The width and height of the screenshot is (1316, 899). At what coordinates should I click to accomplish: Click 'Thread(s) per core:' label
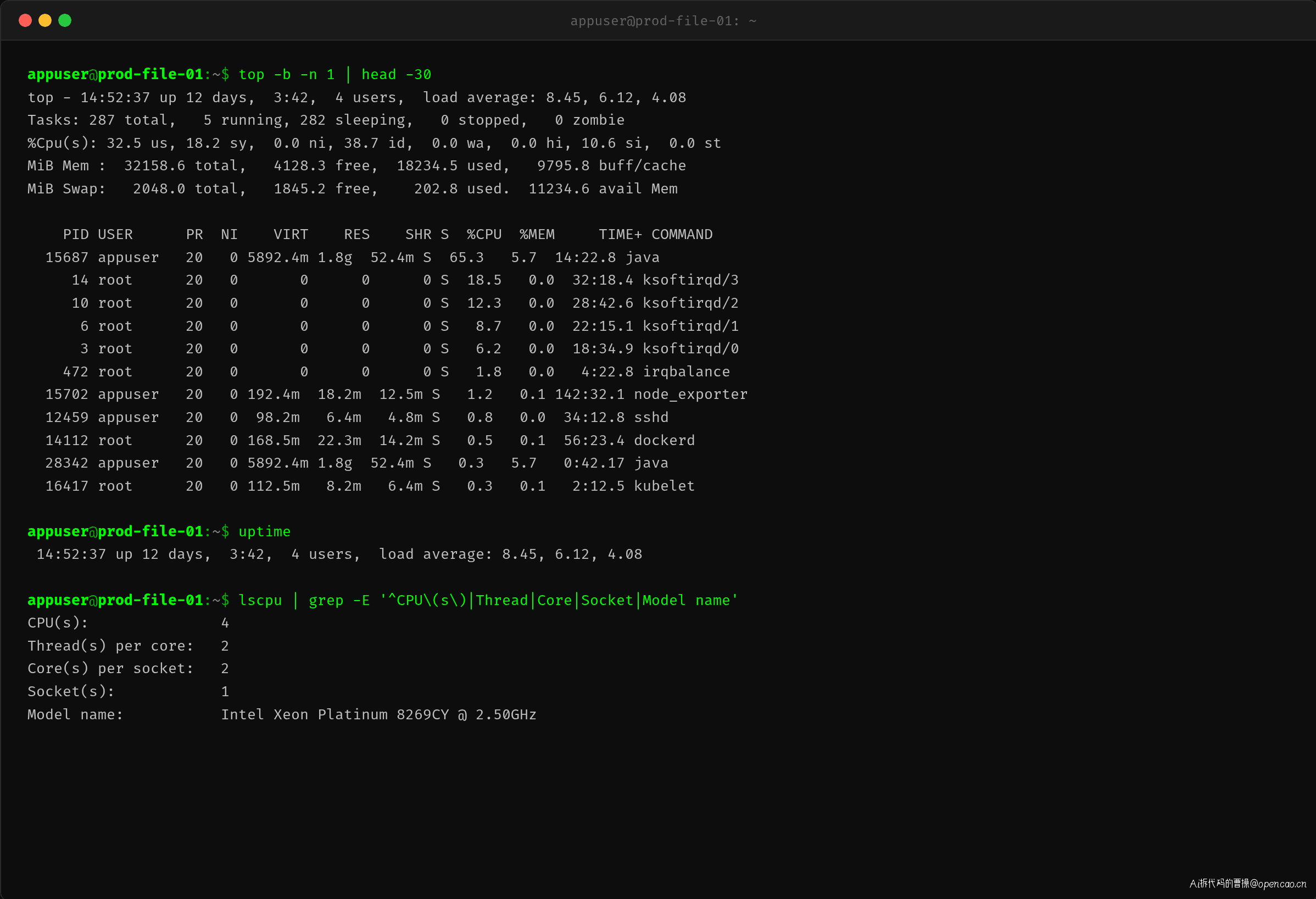[x=110, y=646]
